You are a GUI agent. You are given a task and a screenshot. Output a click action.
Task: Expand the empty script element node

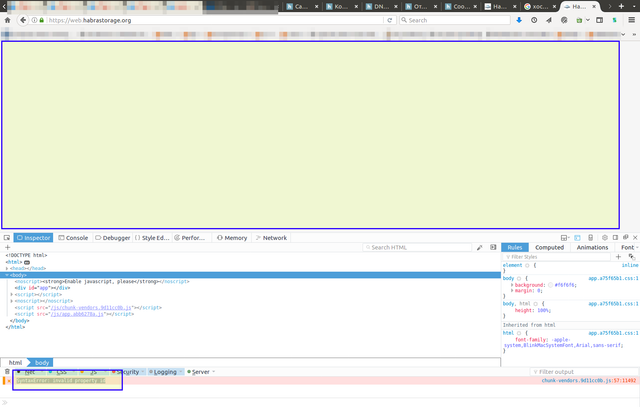11,294
